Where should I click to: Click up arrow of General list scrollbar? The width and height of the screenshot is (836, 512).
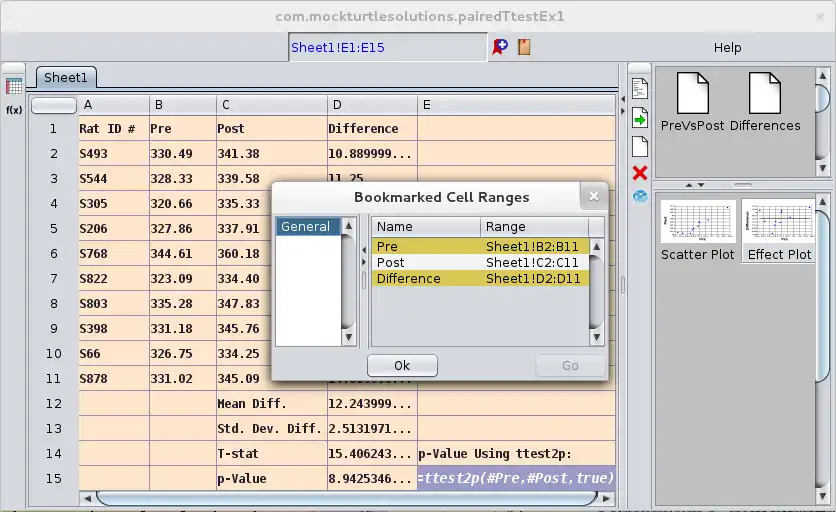(348, 226)
